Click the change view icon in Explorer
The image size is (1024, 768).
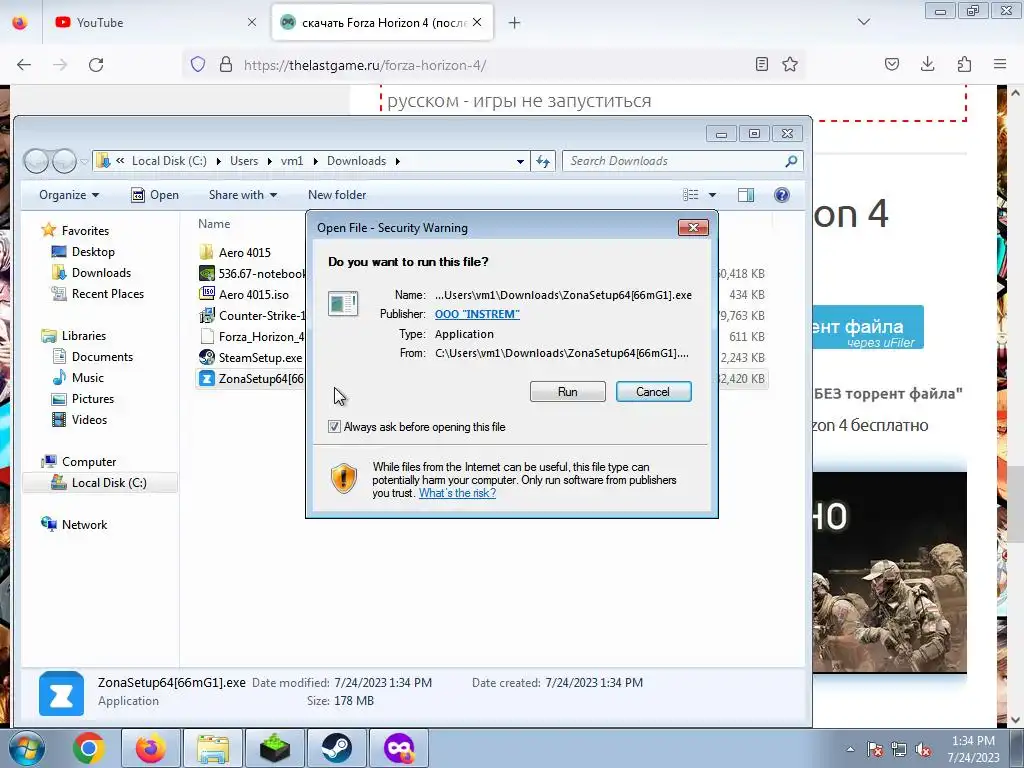point(690,195)
